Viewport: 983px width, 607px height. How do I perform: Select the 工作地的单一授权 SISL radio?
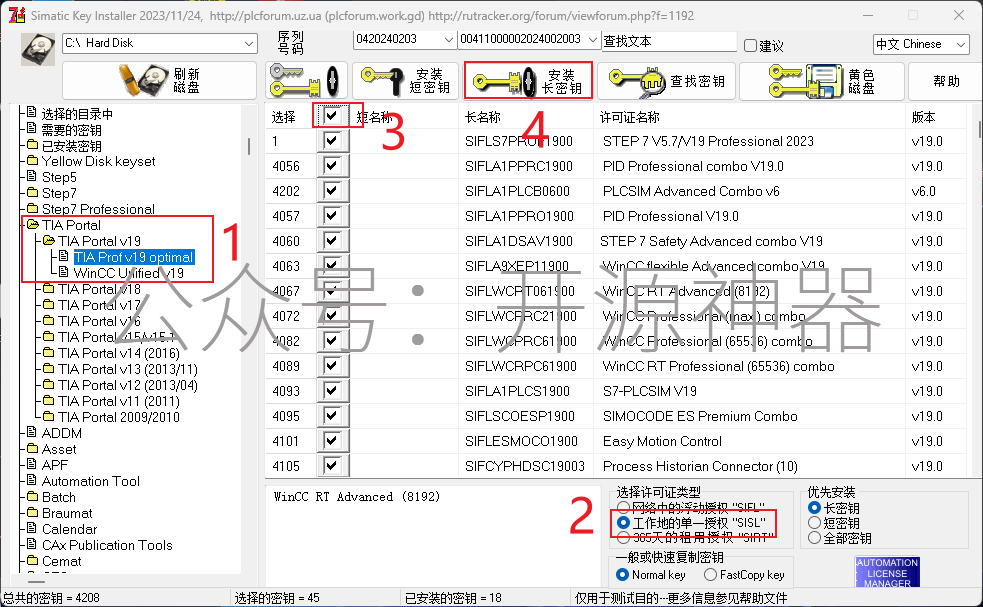[x=623, y=522]
